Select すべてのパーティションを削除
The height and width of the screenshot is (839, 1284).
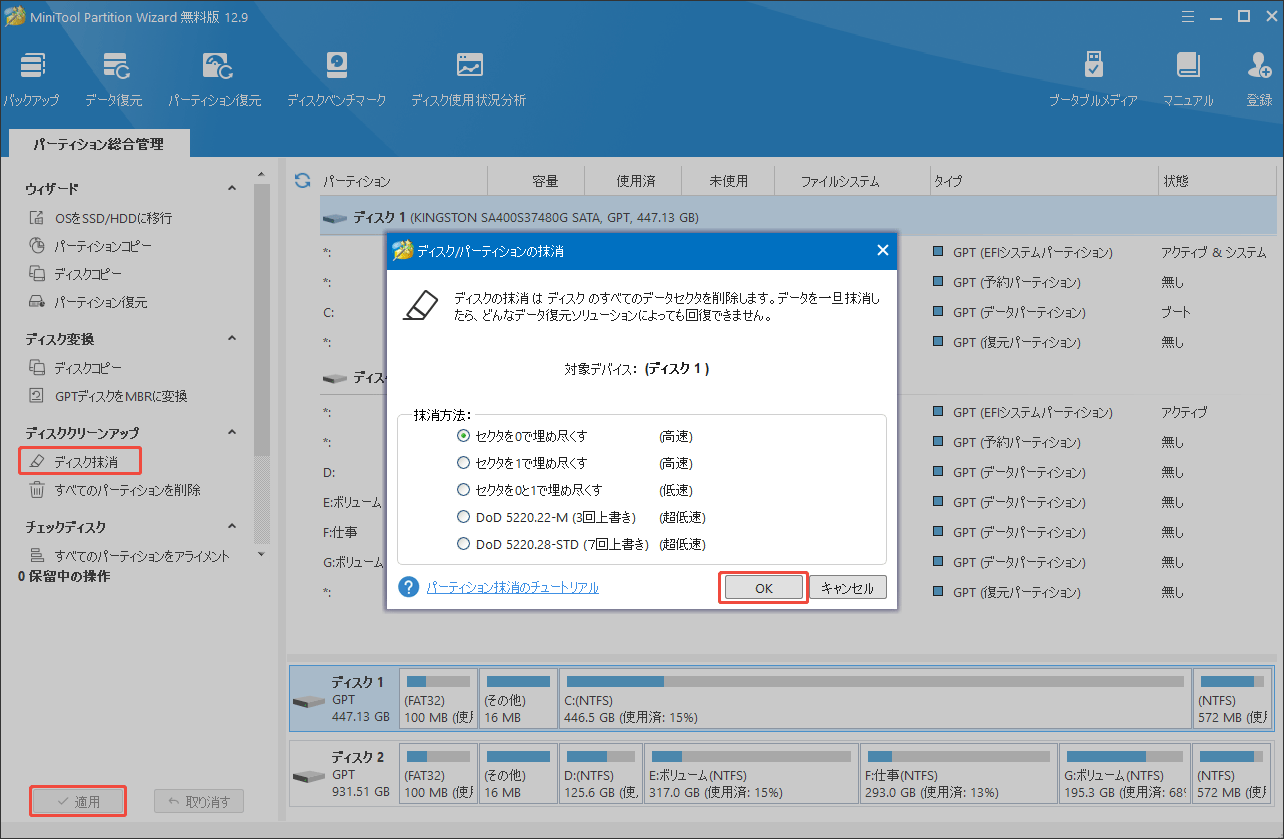coord(115,490)
